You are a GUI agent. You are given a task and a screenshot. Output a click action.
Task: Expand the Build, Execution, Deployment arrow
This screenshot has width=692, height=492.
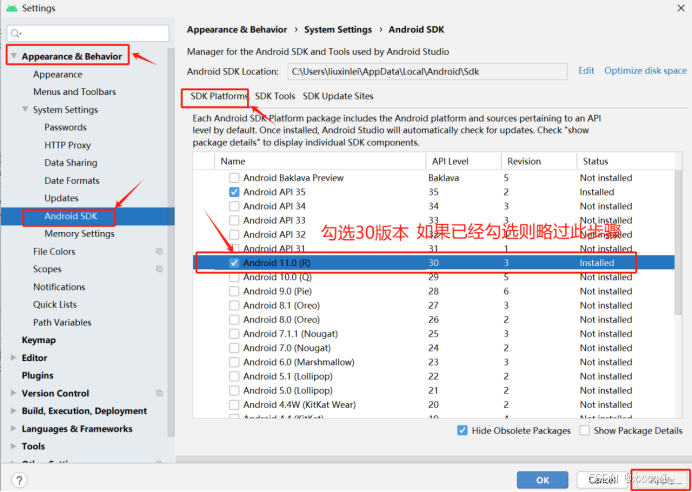14,411
